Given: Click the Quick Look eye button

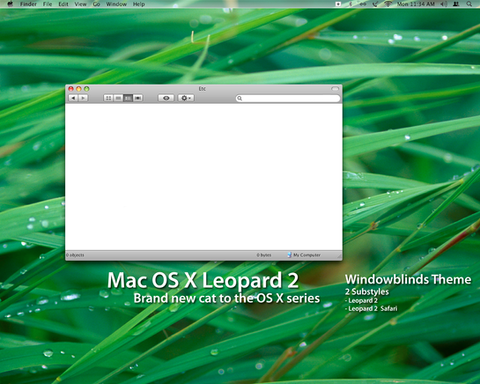Looking at the screenshot, I should (x=166, y=98).
